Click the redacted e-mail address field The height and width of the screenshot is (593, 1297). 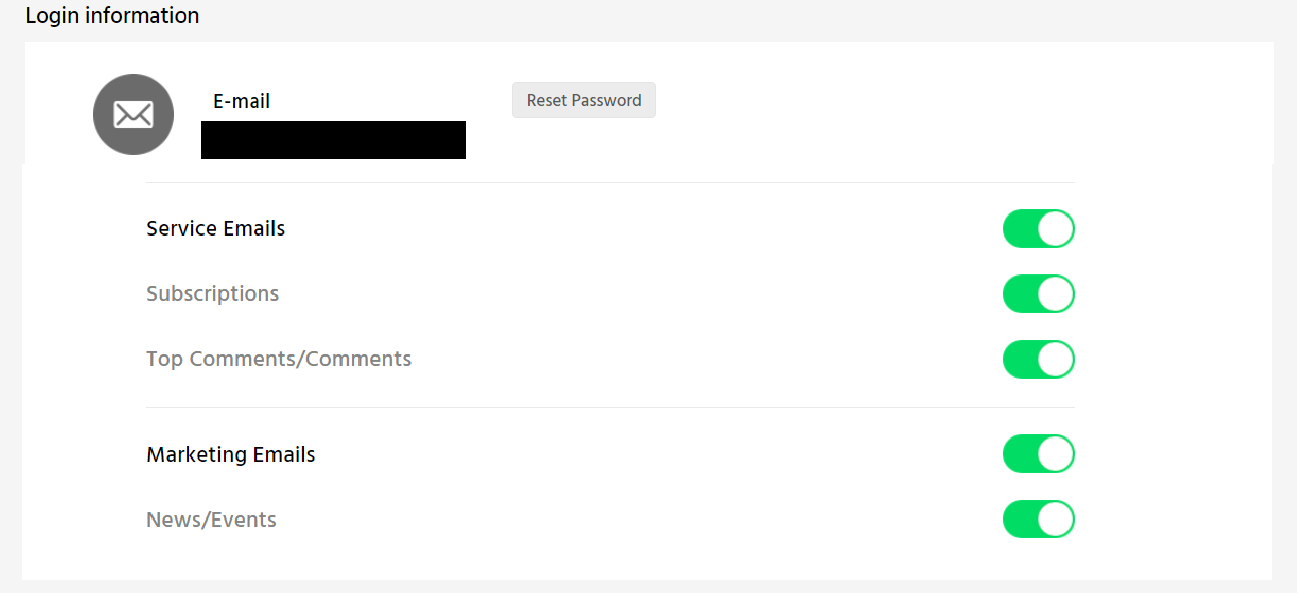(333, 140)
